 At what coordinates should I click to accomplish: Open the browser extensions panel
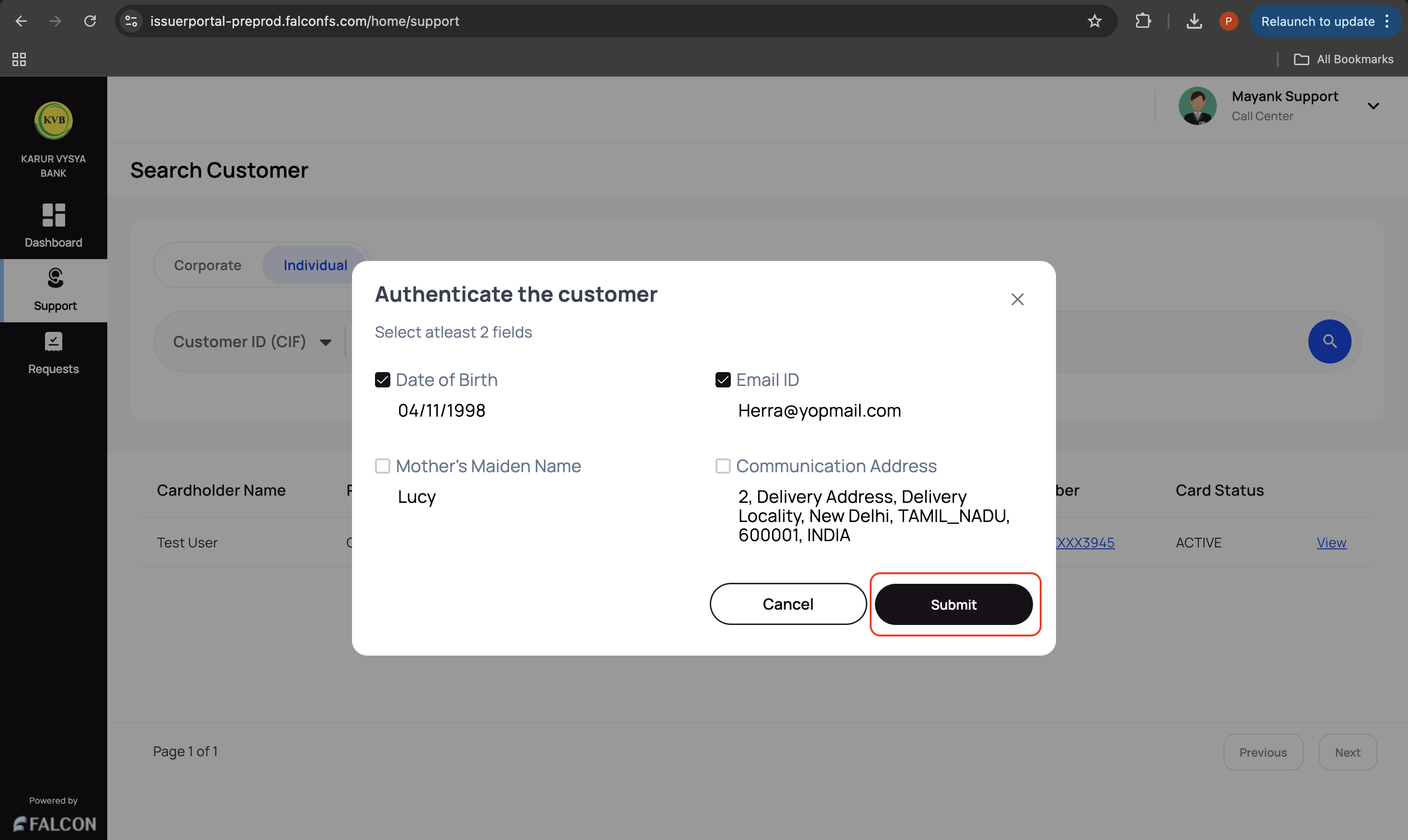click(1143, 21)
